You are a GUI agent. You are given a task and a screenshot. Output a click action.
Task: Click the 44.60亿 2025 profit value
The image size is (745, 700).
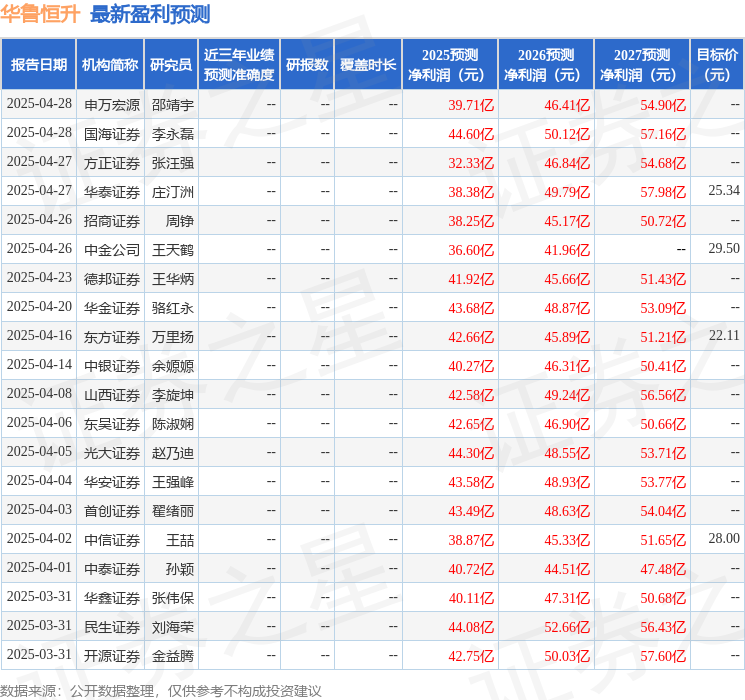(471, 134)
